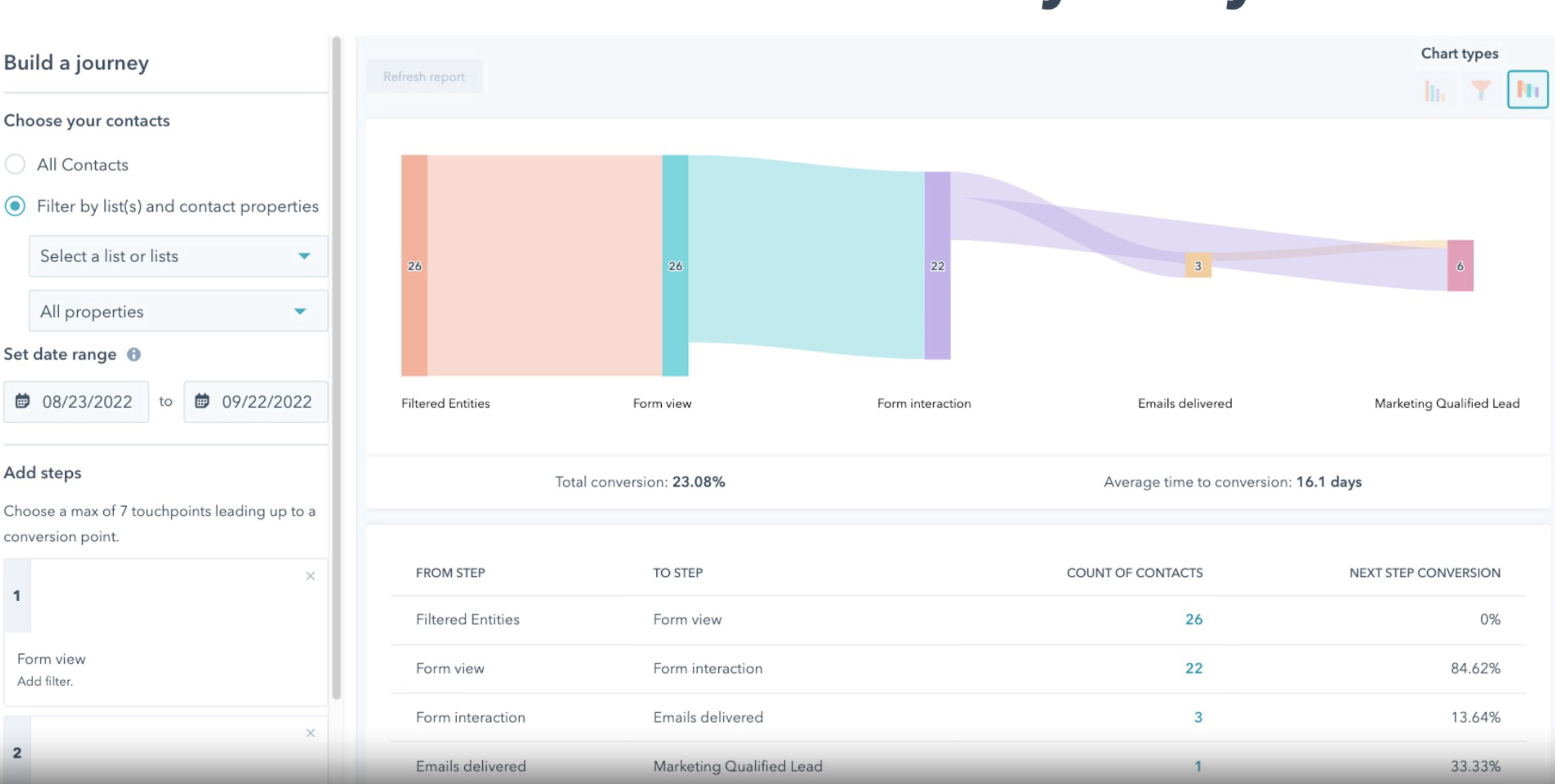Image resolution: width=1555 pixels, height=784 pixels.
Task: Expand the All properties dropdown
Action: tap(178, 311)
